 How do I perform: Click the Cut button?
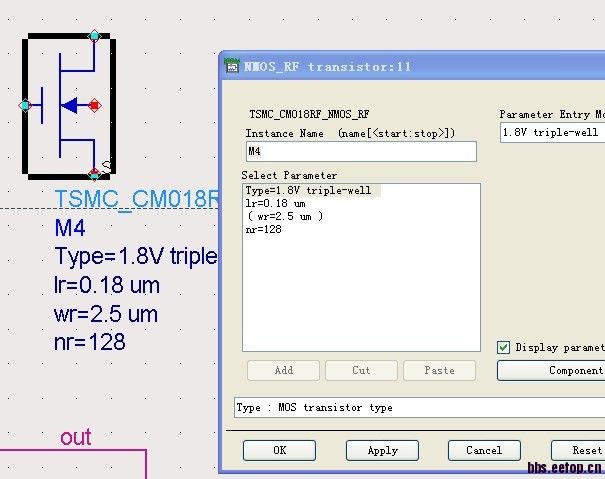pyautogui.click(x=361, y=371)
